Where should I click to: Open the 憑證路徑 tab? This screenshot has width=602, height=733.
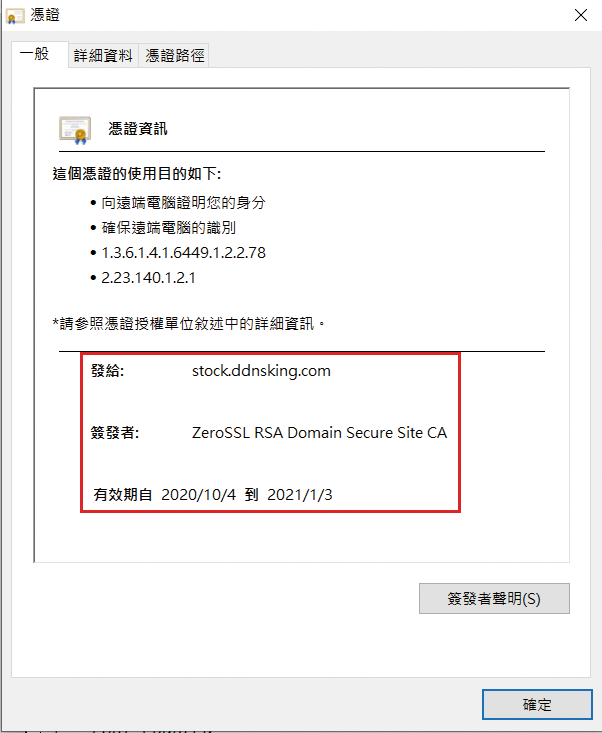(x=175, y=56)
